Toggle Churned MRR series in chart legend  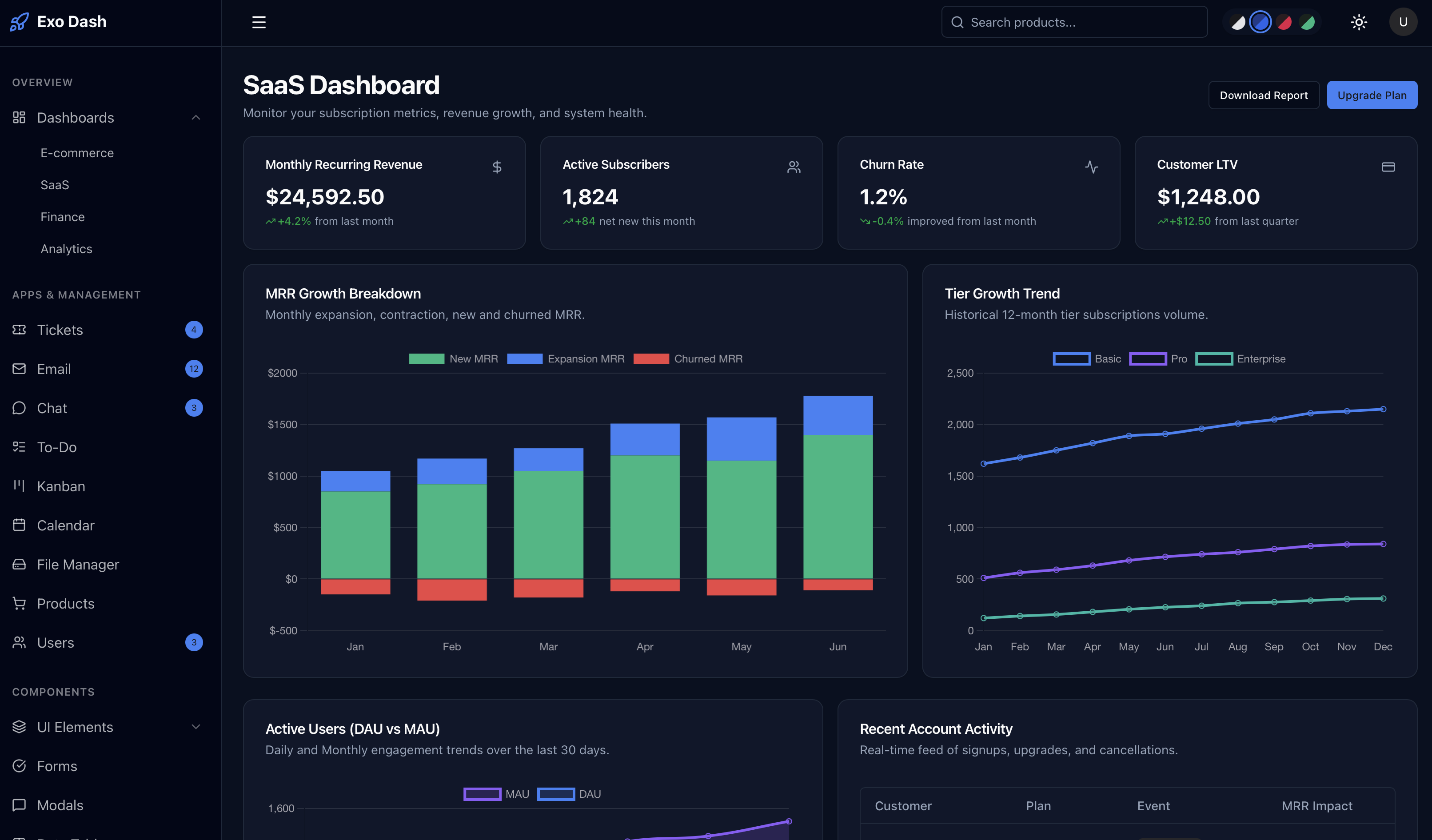point(688,359)
